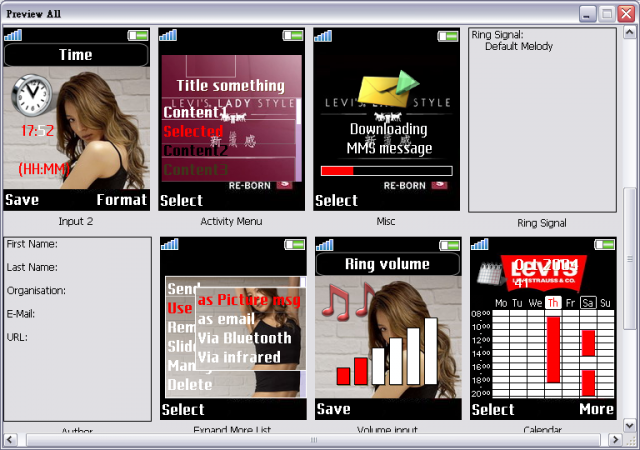
Task: Click the red music notes icon in Volume preview
Action: pyautogui.click(x=348, y=302)
